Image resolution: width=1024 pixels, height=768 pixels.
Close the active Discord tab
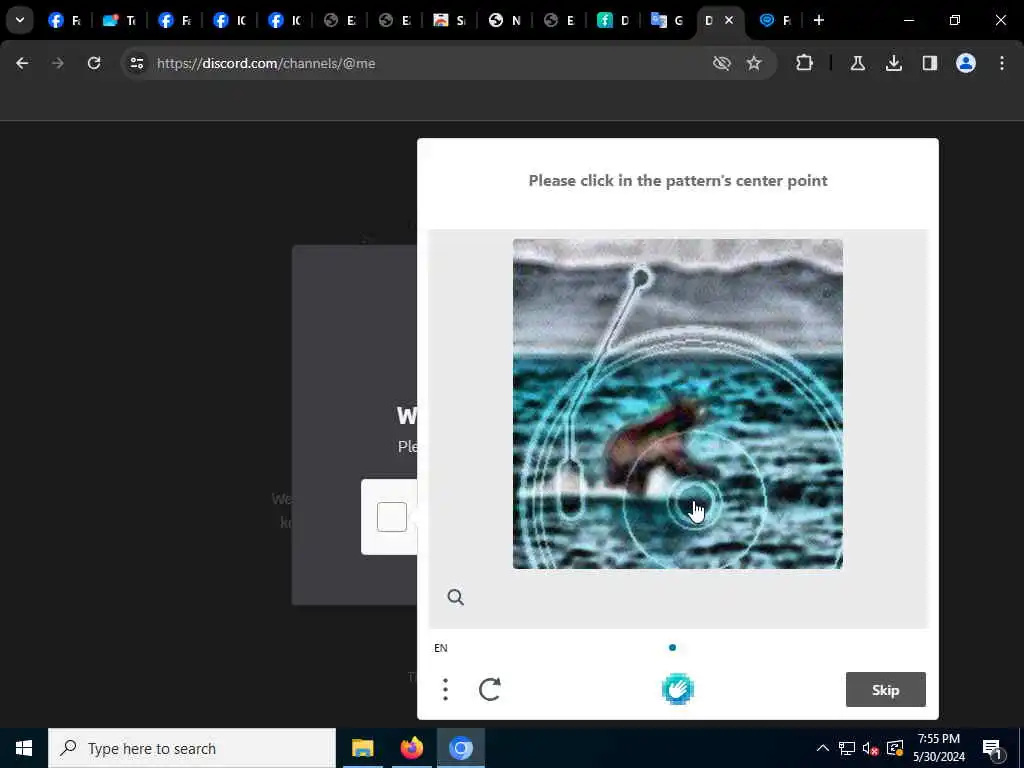tap(729, 20)
